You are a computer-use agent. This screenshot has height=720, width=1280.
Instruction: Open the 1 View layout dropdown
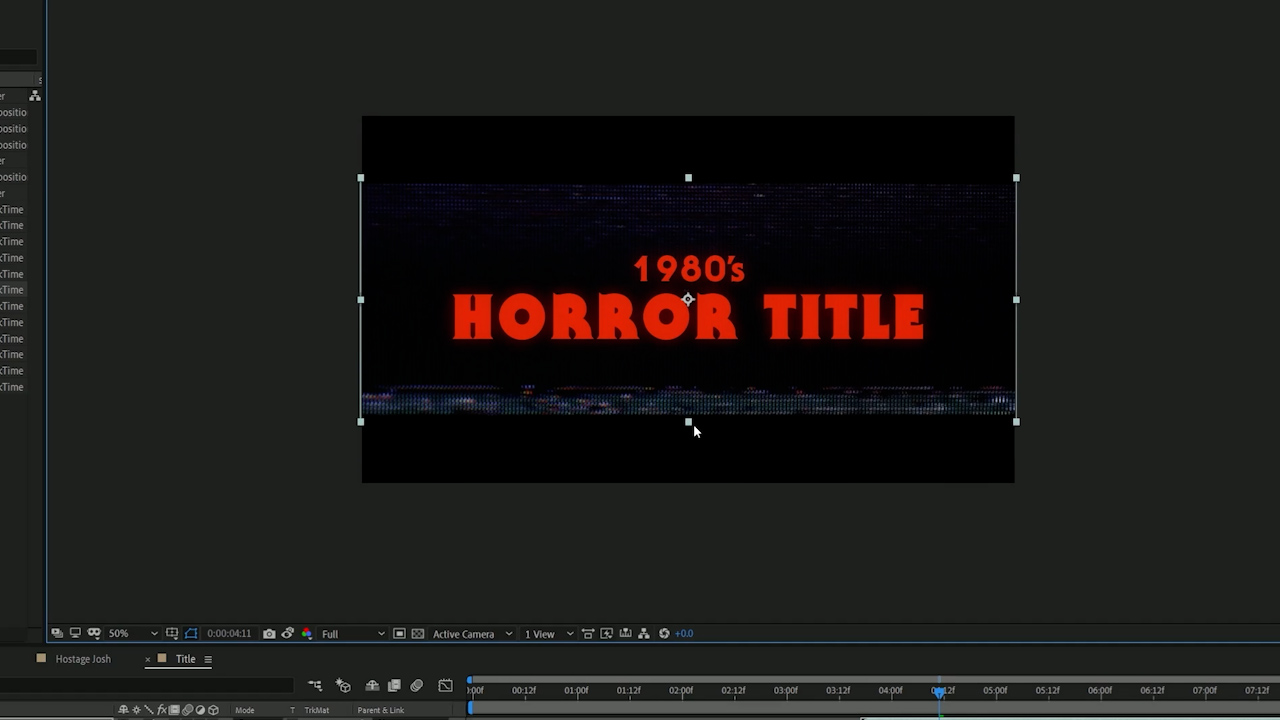(x=549, y=633)
